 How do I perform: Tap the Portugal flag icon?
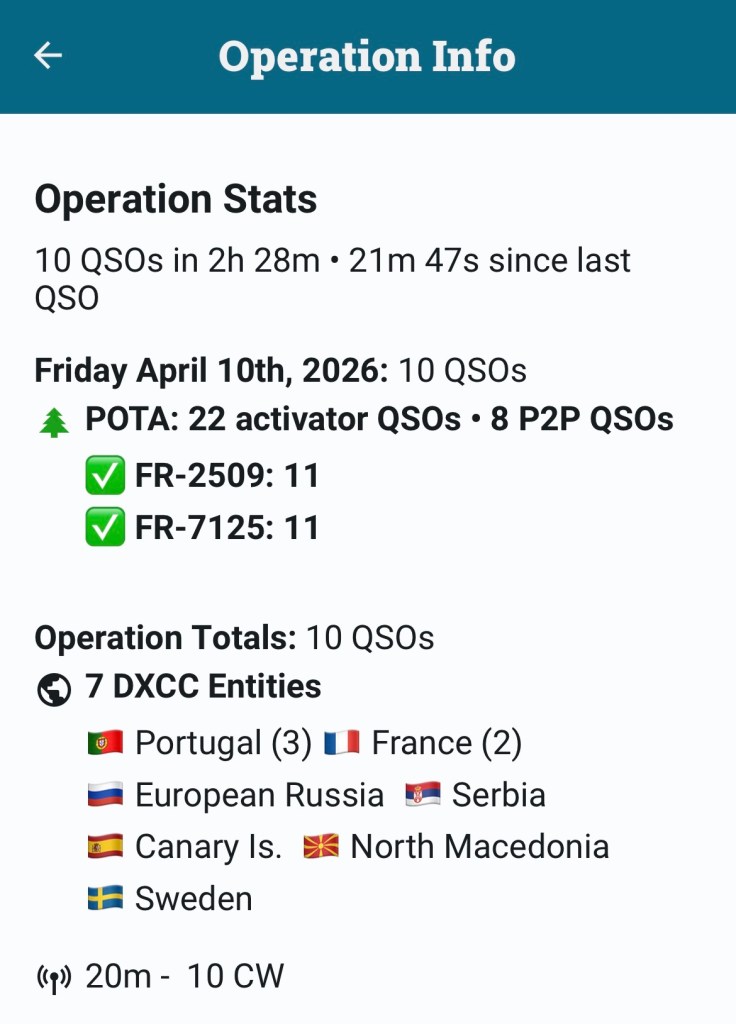(x=105, y=743)
